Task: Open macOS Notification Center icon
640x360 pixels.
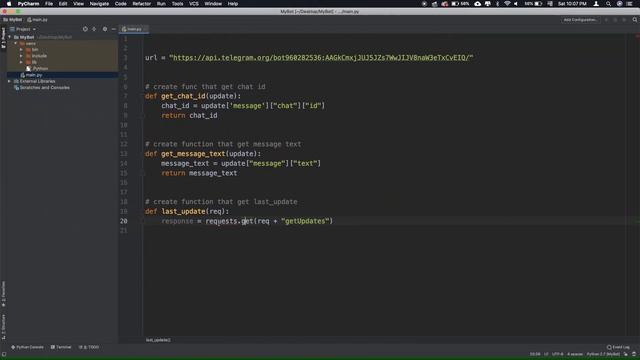Action: coord(629,4)
